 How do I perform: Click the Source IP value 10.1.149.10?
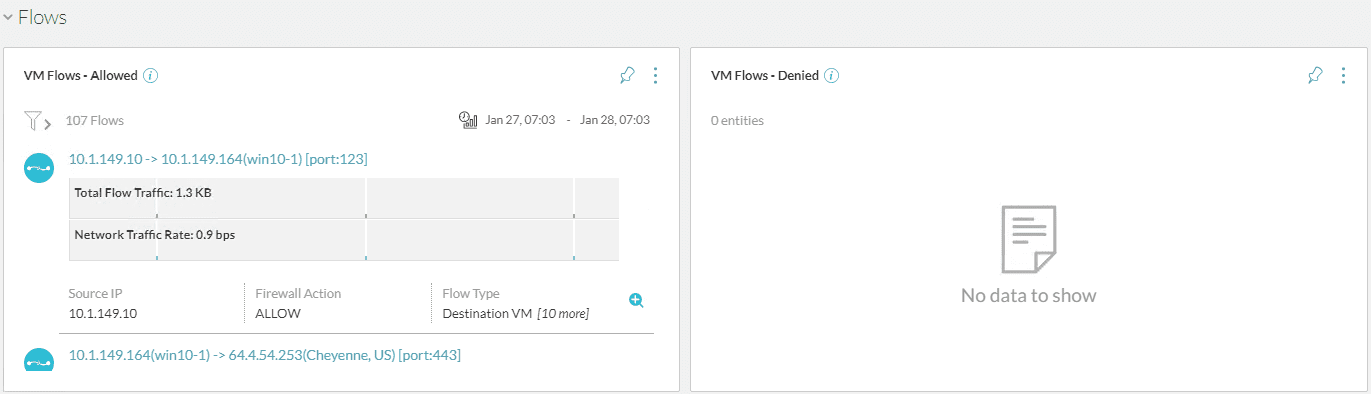click(x=102, y=314)
